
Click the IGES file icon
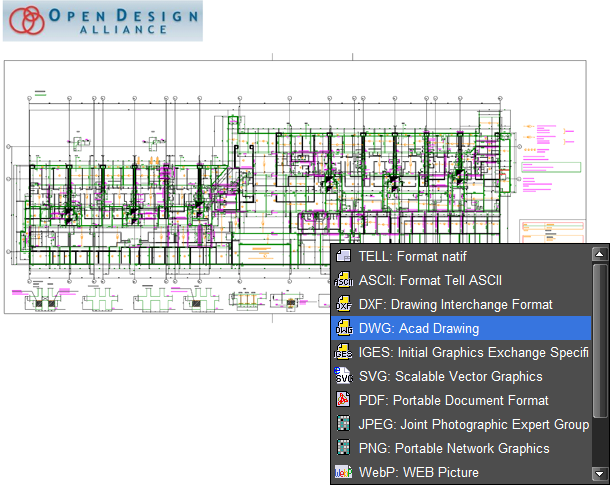click(x=343, y=352)
